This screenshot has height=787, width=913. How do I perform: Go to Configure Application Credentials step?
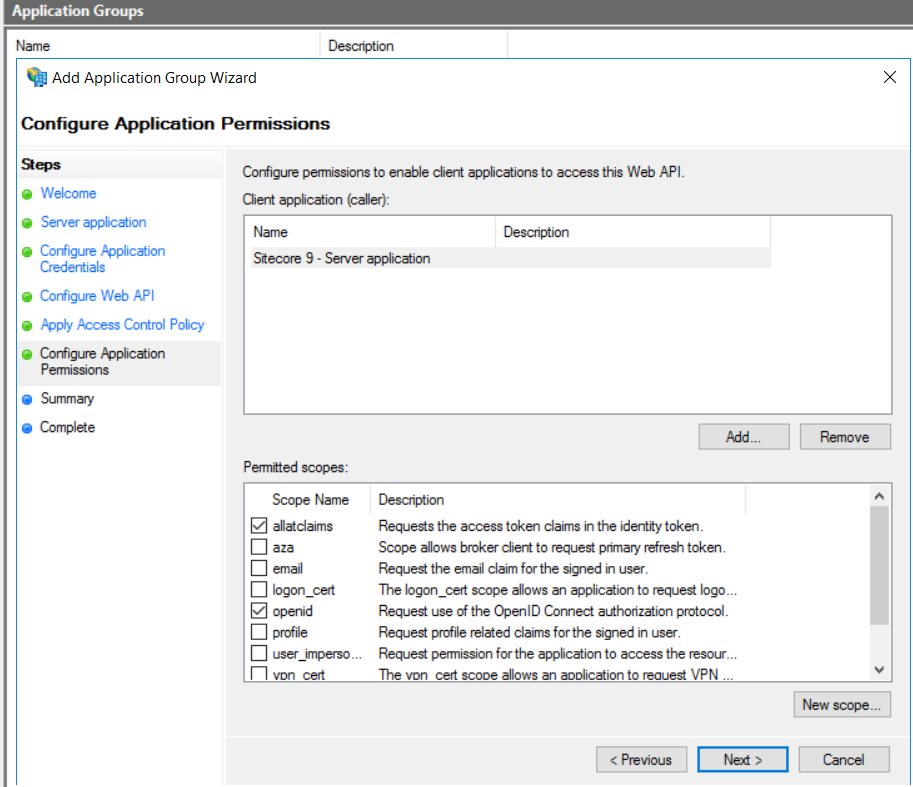[x=102, y=259]
